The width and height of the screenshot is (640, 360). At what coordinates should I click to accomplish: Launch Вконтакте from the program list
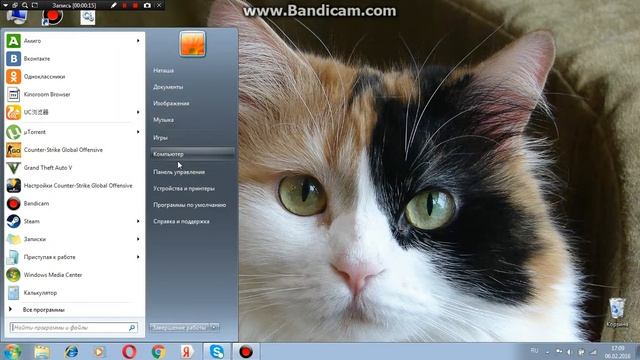(73, 59)
